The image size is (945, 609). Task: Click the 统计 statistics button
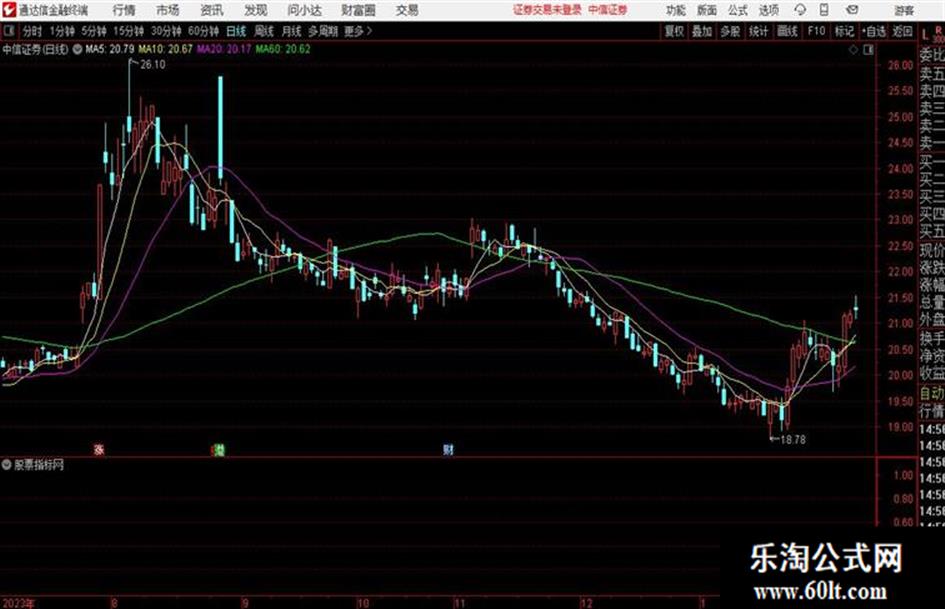[758, 31]
